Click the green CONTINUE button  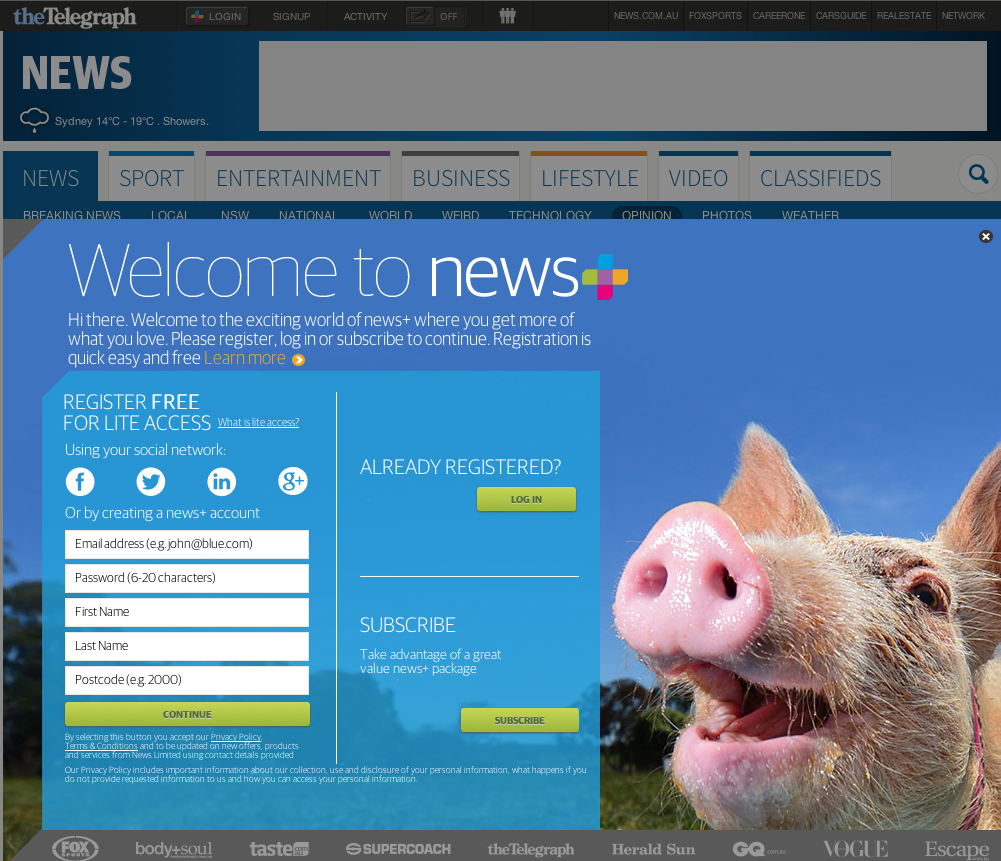point(187,714)
